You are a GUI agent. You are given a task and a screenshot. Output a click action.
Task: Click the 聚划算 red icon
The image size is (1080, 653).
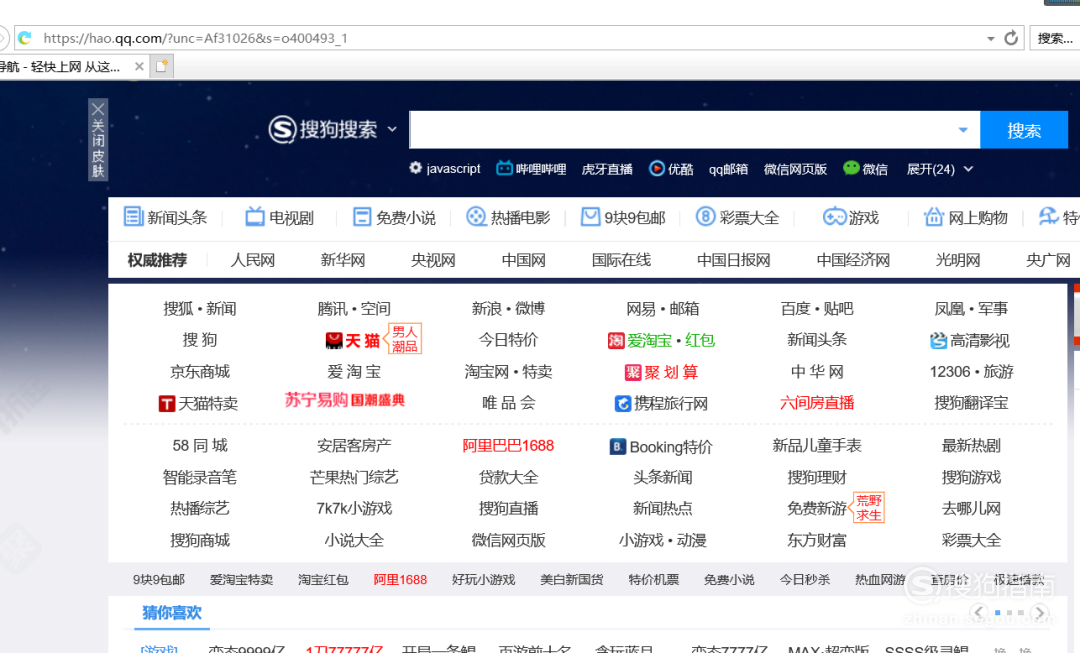point(632,373)
